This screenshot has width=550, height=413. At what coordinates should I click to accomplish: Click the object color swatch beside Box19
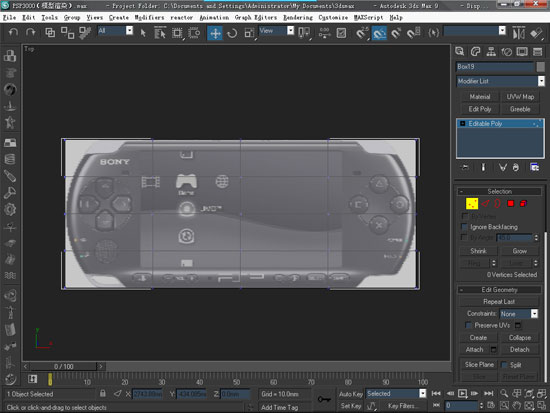coord(541,67)
